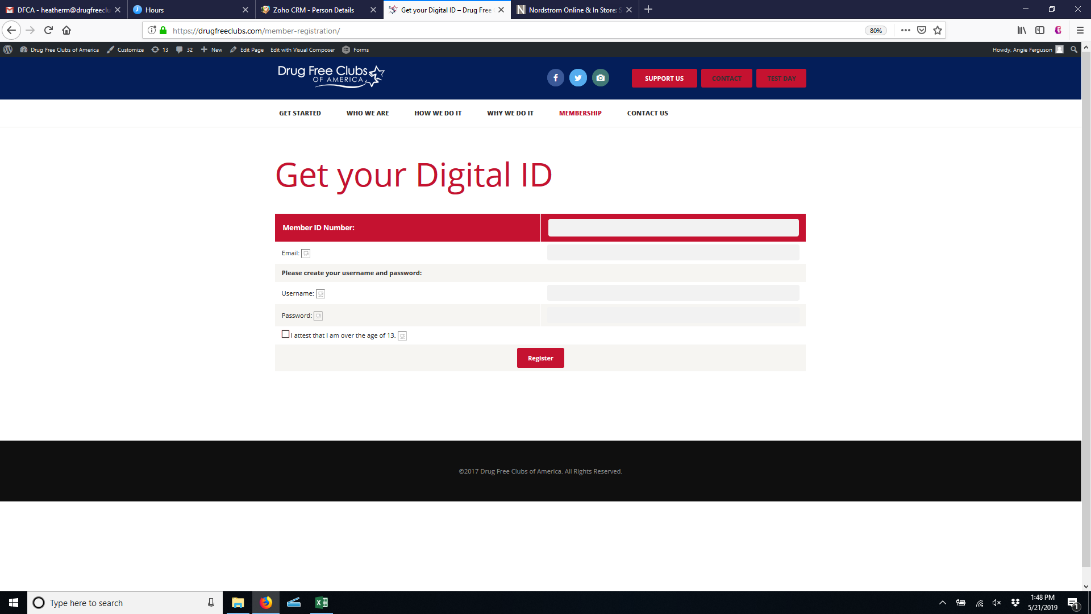Open the Twitter social icon
This screenshot has height=614, width=1091.
click(x=578, y=78)
